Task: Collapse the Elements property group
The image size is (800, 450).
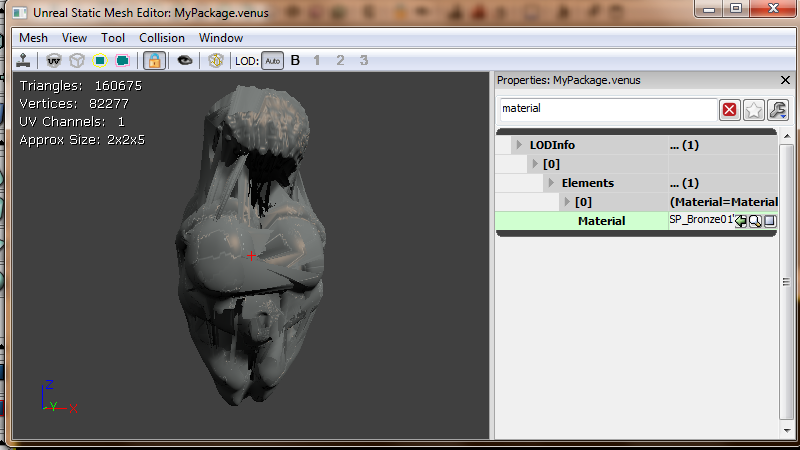Action: (551, 183)
